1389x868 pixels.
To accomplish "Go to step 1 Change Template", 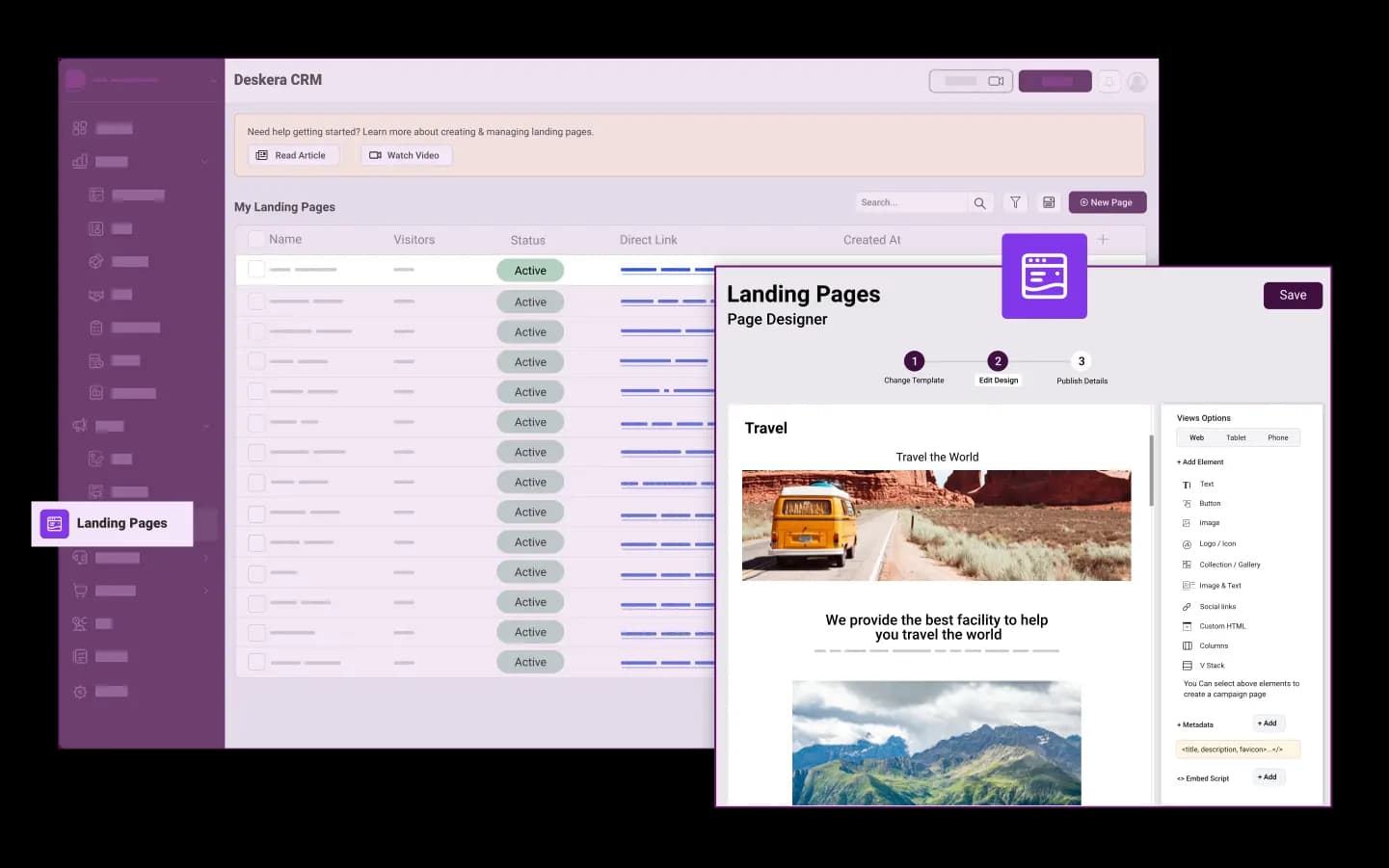I will pyautogui.click(x=914, y=367).
